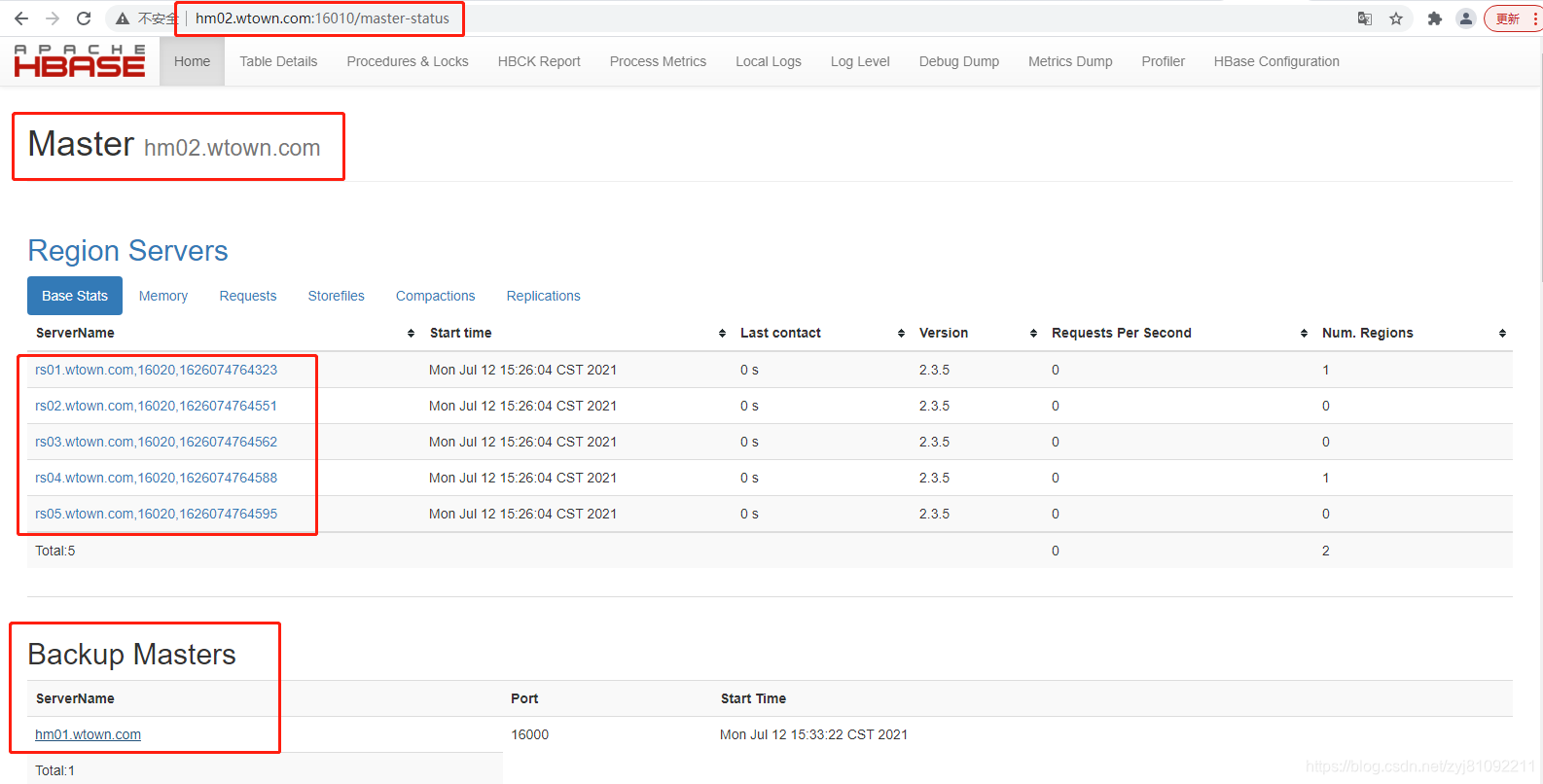Switch to the Memory tab
This screenshot has height=784, width=1543.
163,296
